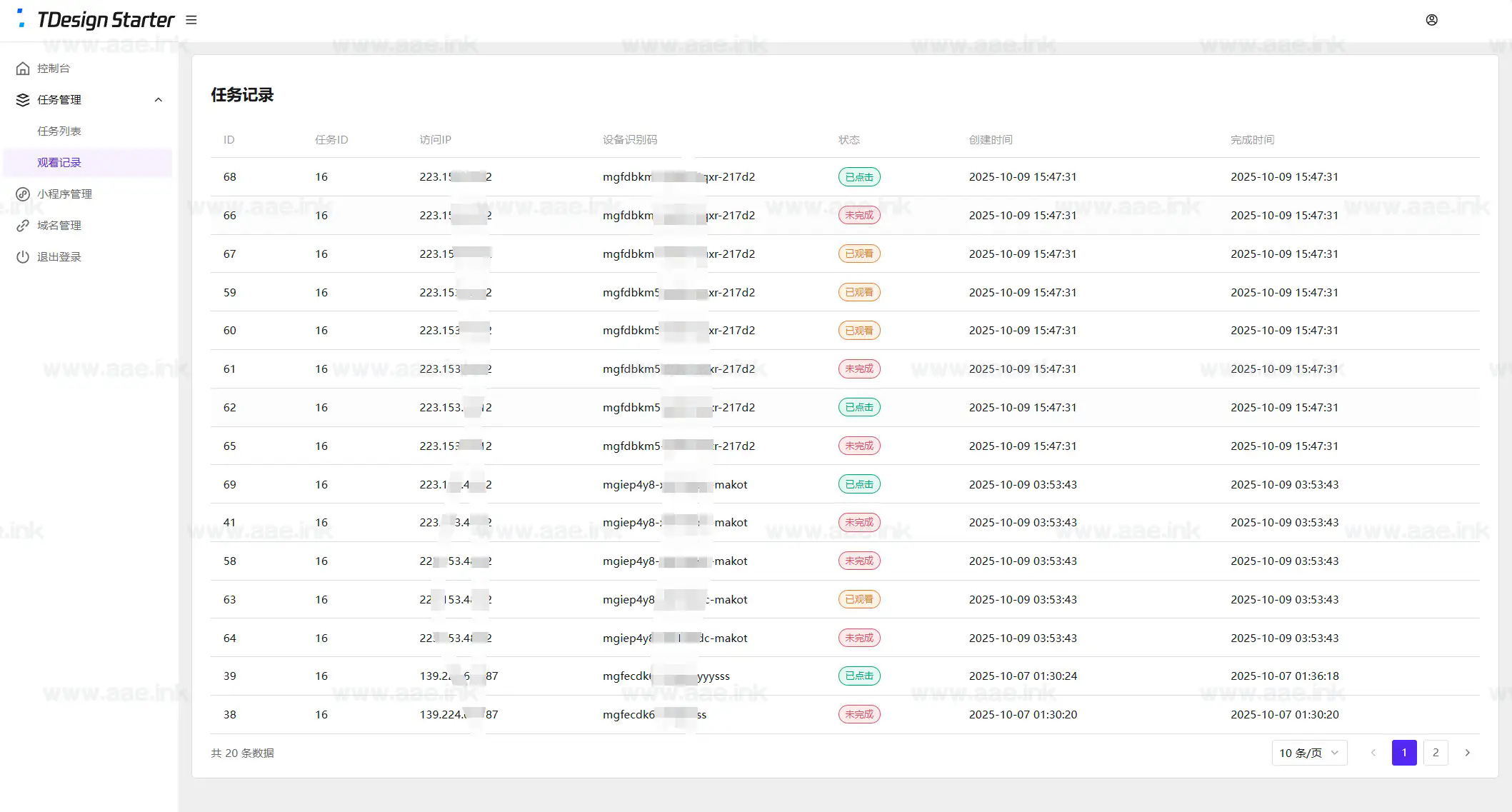
Task: Collapse the 任务管理 submenu chevron
Action: pyautogui.click(x=159, y=100)
